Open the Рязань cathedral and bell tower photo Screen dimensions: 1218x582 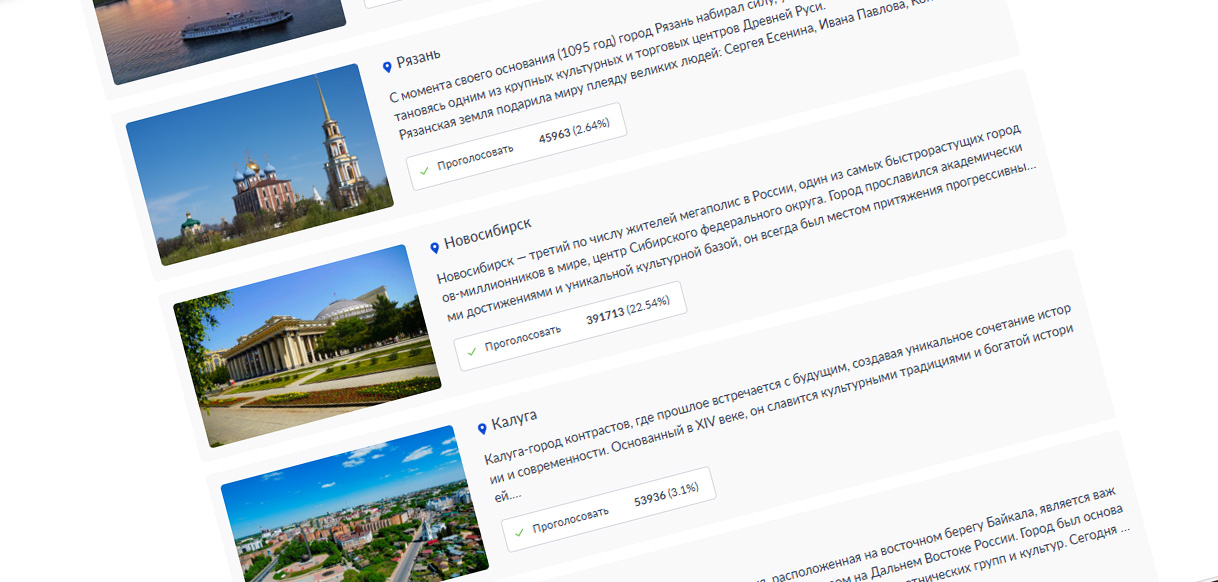(x=260, y=164)
